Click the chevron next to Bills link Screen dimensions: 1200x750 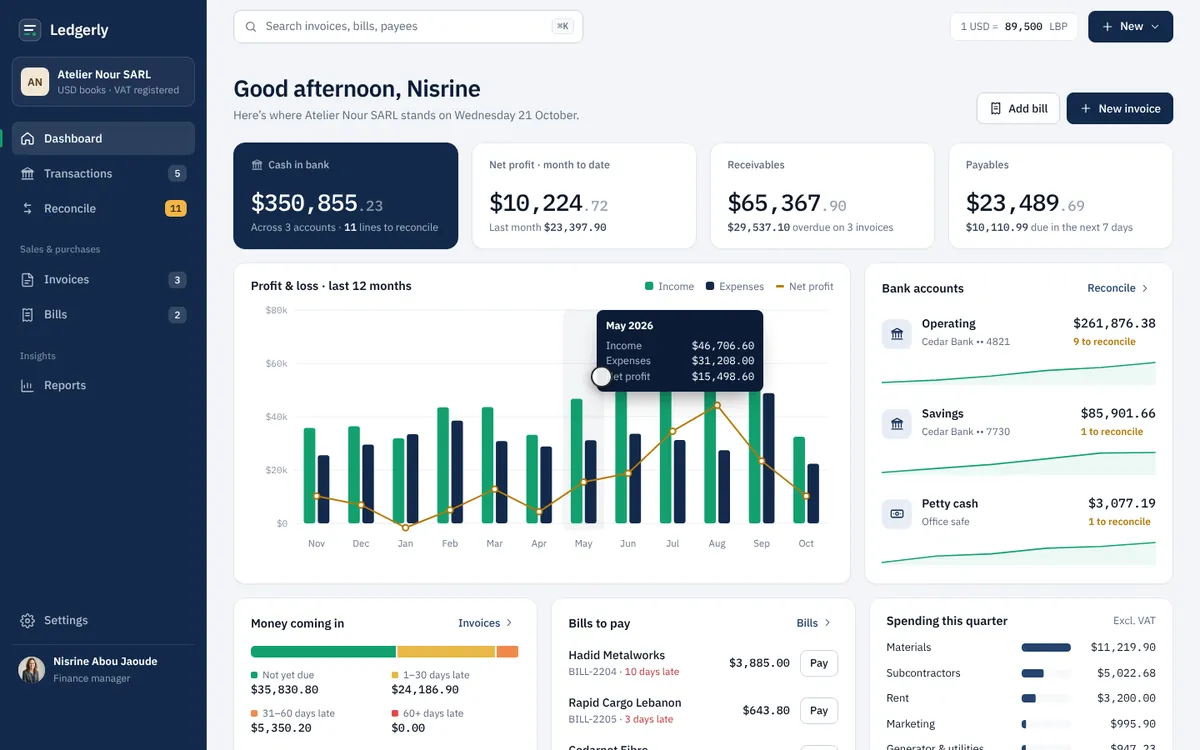point(827,623)
